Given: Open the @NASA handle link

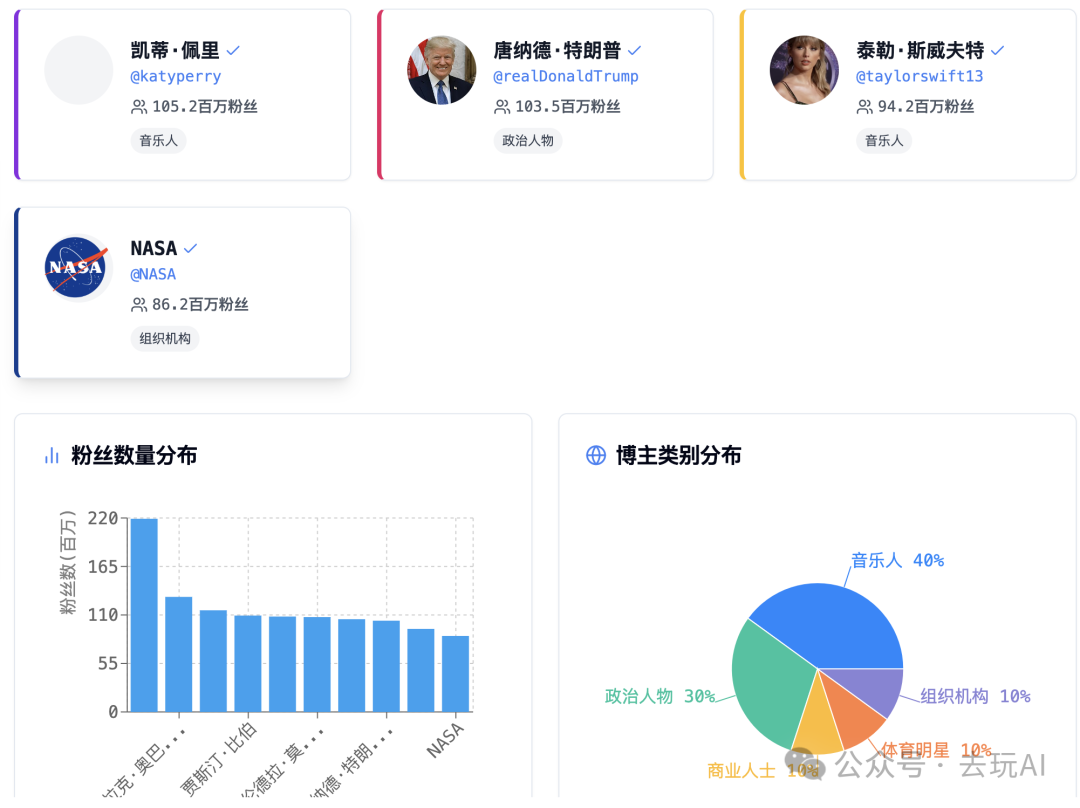Looking at the screenshot, I should click(153, 274).
